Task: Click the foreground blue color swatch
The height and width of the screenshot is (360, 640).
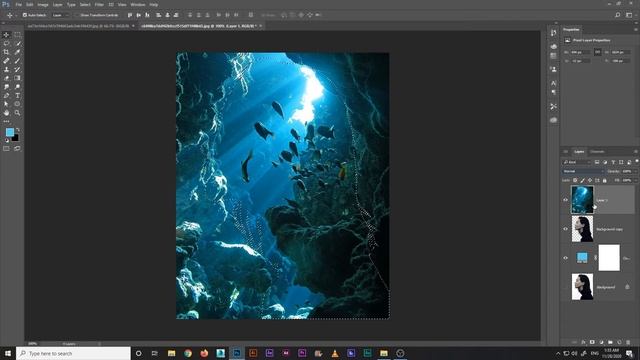Action: point(9,132)
